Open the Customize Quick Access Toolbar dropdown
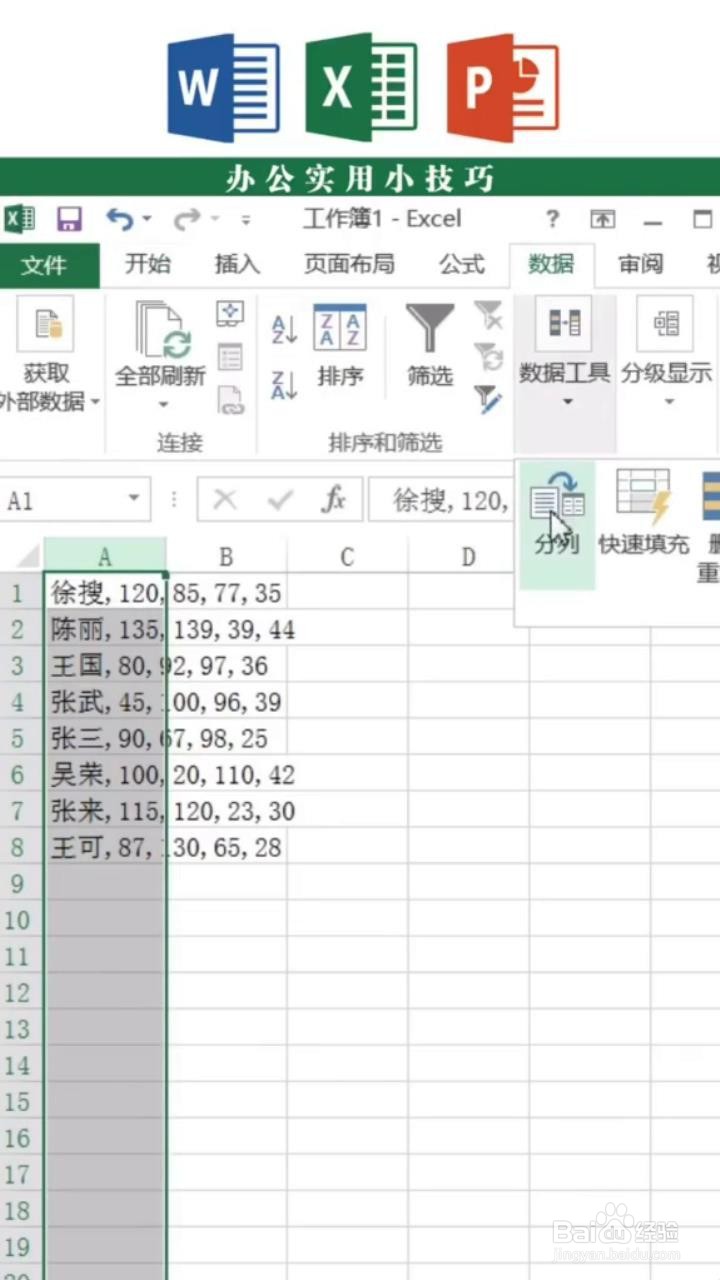The image size is (720, 1280). (x=245, y=220)
